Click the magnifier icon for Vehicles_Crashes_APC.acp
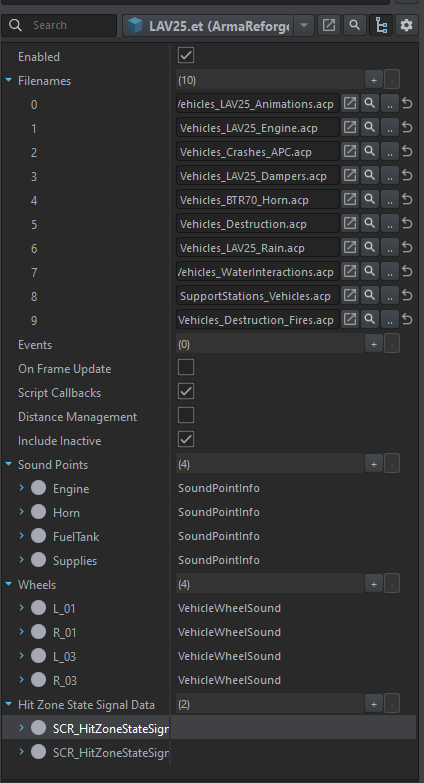424x783 pixels. [370, 151]
